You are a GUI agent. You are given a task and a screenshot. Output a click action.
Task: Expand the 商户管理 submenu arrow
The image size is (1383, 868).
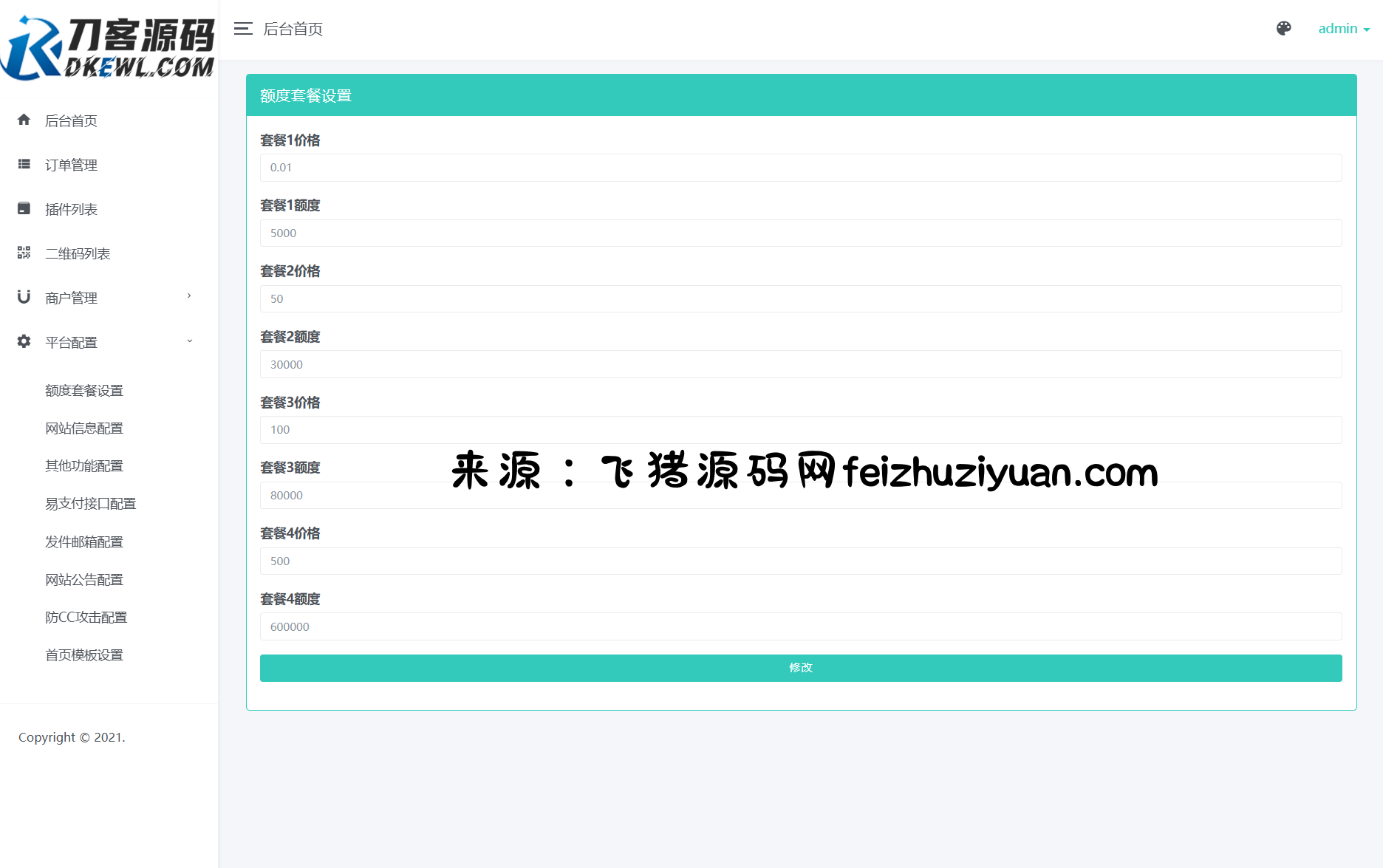(189, 296)
